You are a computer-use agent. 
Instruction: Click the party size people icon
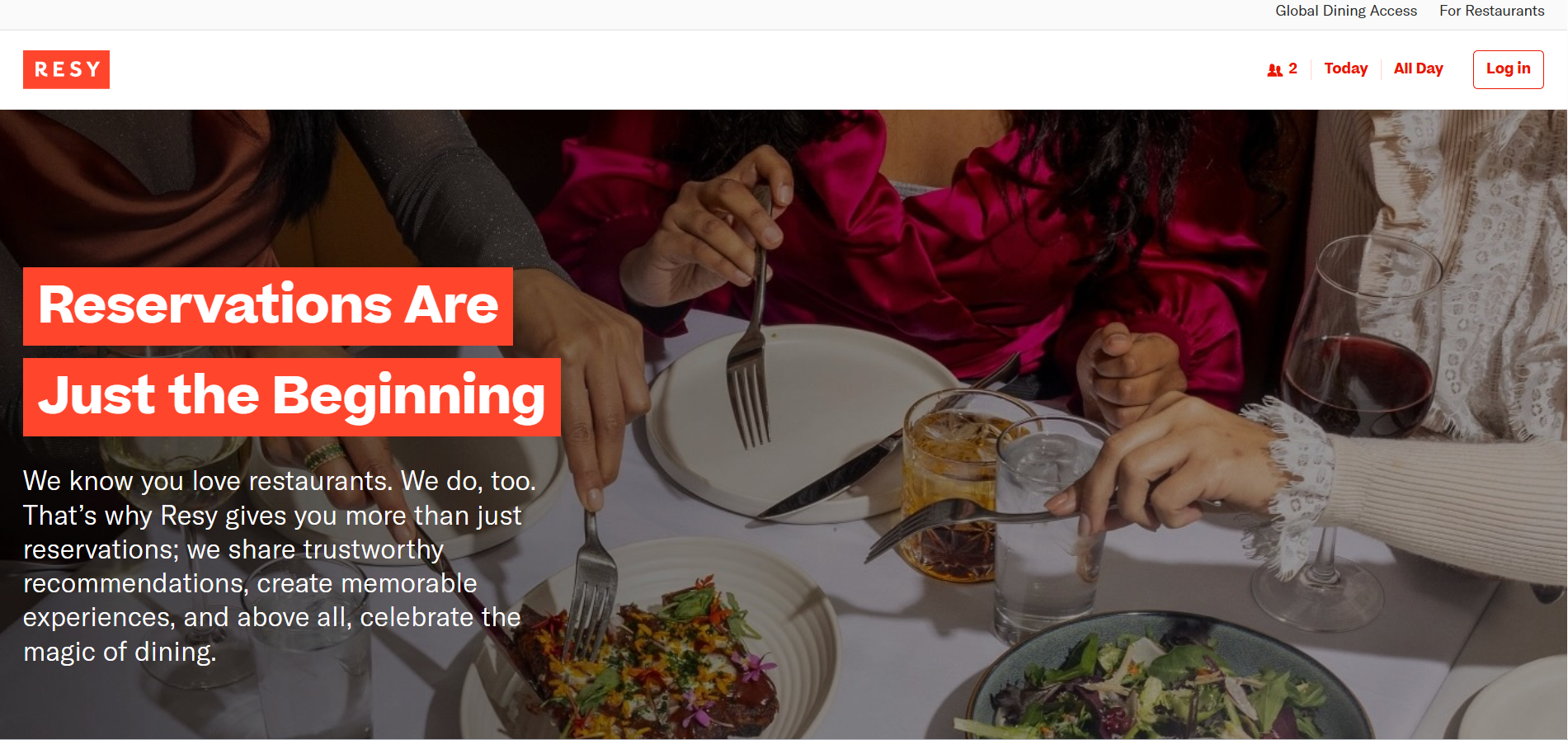pos(1274,70)
